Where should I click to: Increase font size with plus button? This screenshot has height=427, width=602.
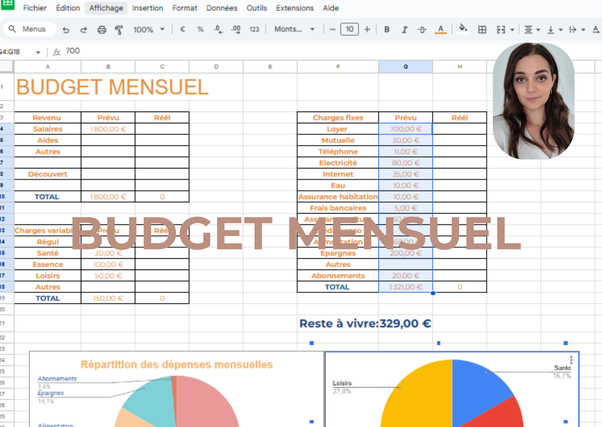click(367, 29)
